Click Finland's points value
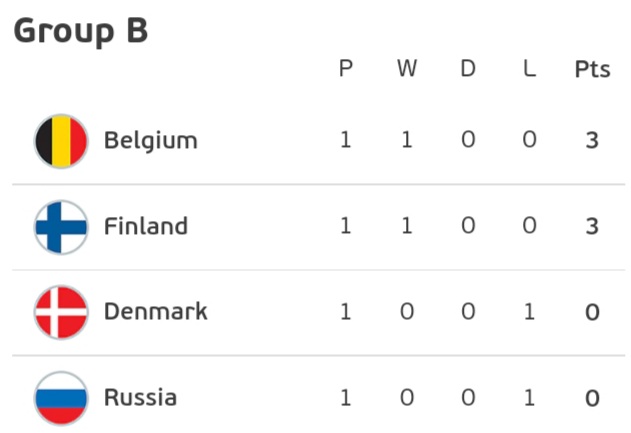The width and height of the screenshot is (631, 433). [x=592, y=227]
